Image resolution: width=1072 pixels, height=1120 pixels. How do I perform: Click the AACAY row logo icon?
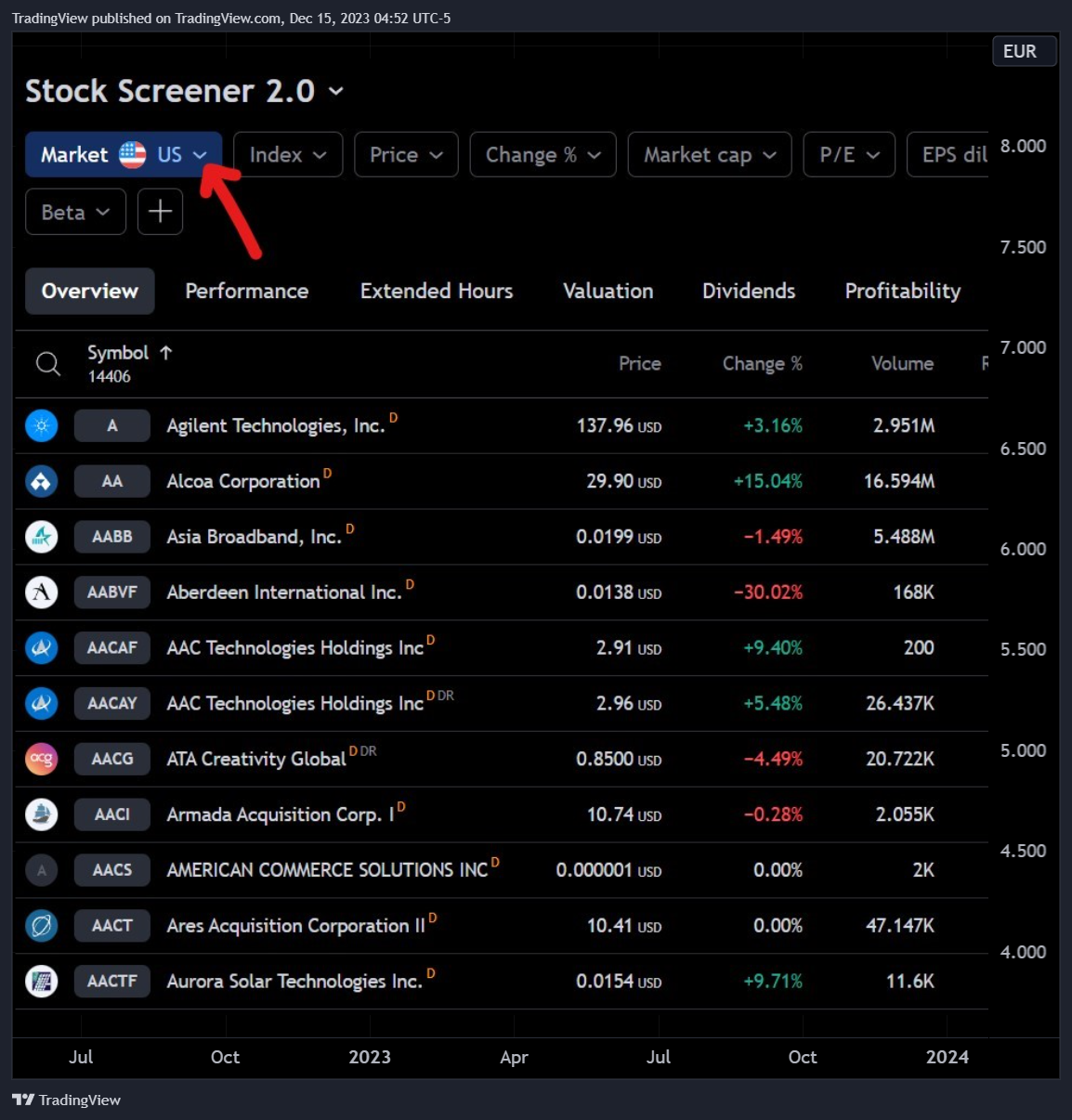42,704
